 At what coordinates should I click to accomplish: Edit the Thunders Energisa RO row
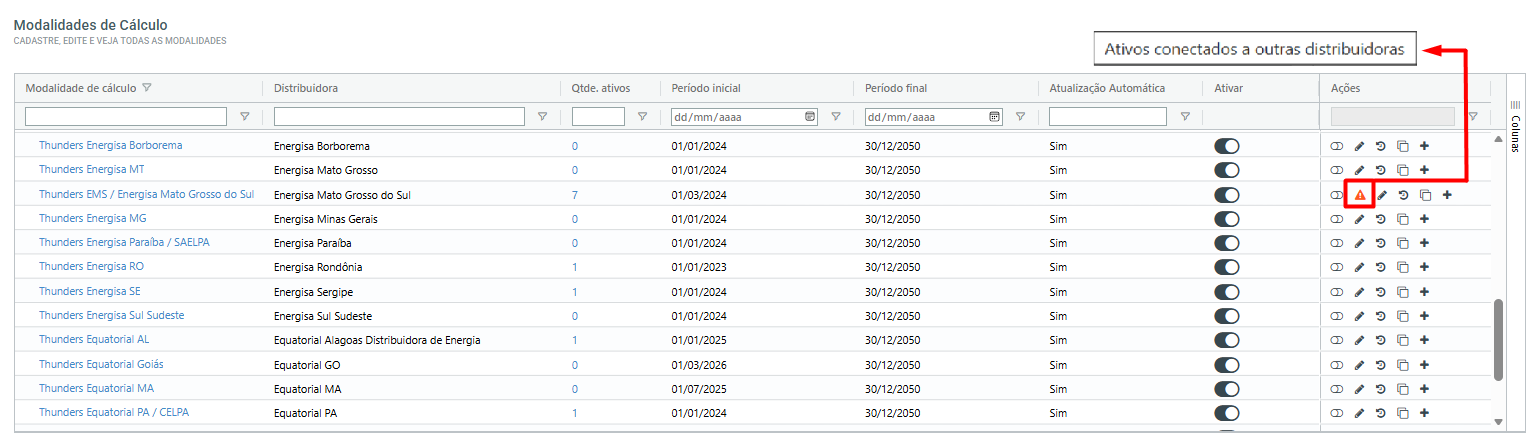(1359, 267)
